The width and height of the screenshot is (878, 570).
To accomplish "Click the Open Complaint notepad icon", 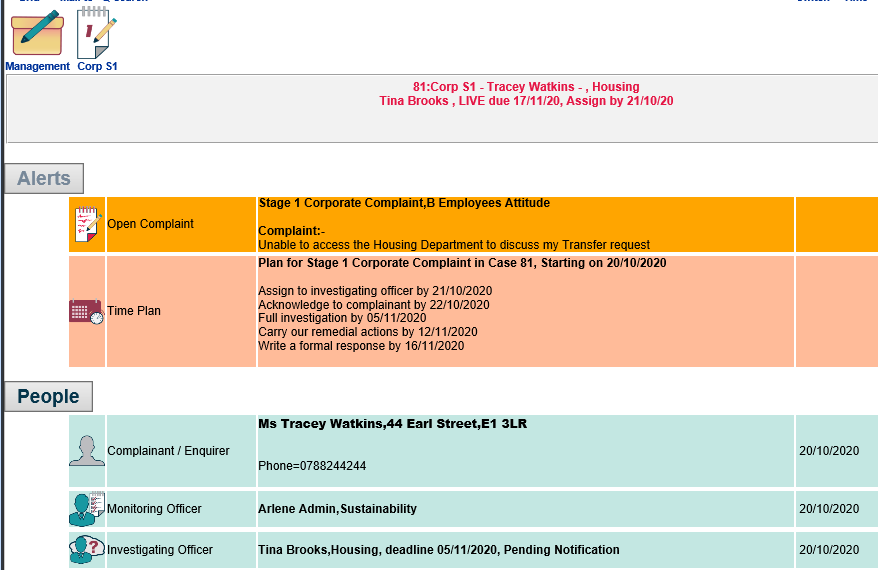I will [88, 224].
